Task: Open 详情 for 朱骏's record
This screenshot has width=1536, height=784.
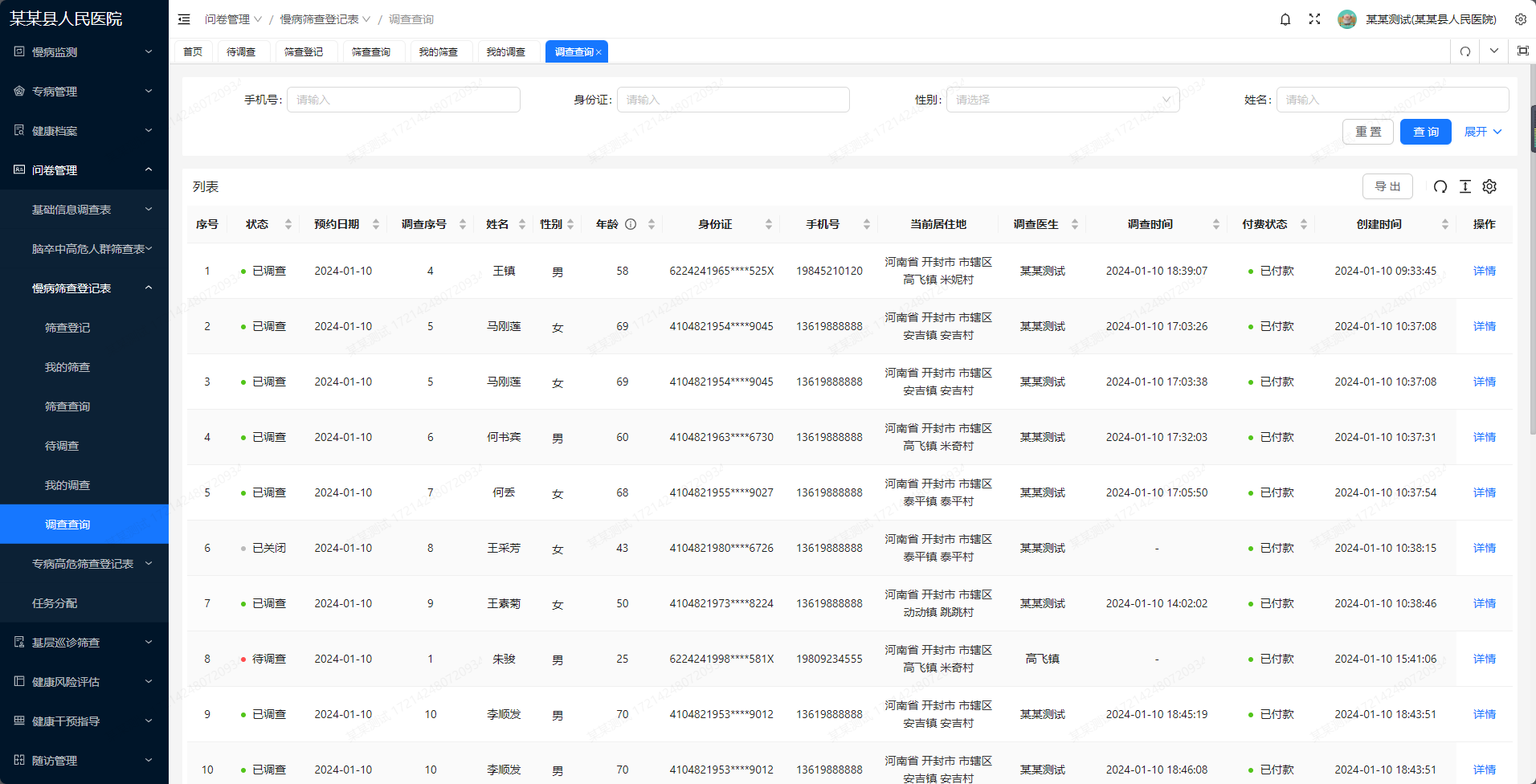Action: [1485, 659]
